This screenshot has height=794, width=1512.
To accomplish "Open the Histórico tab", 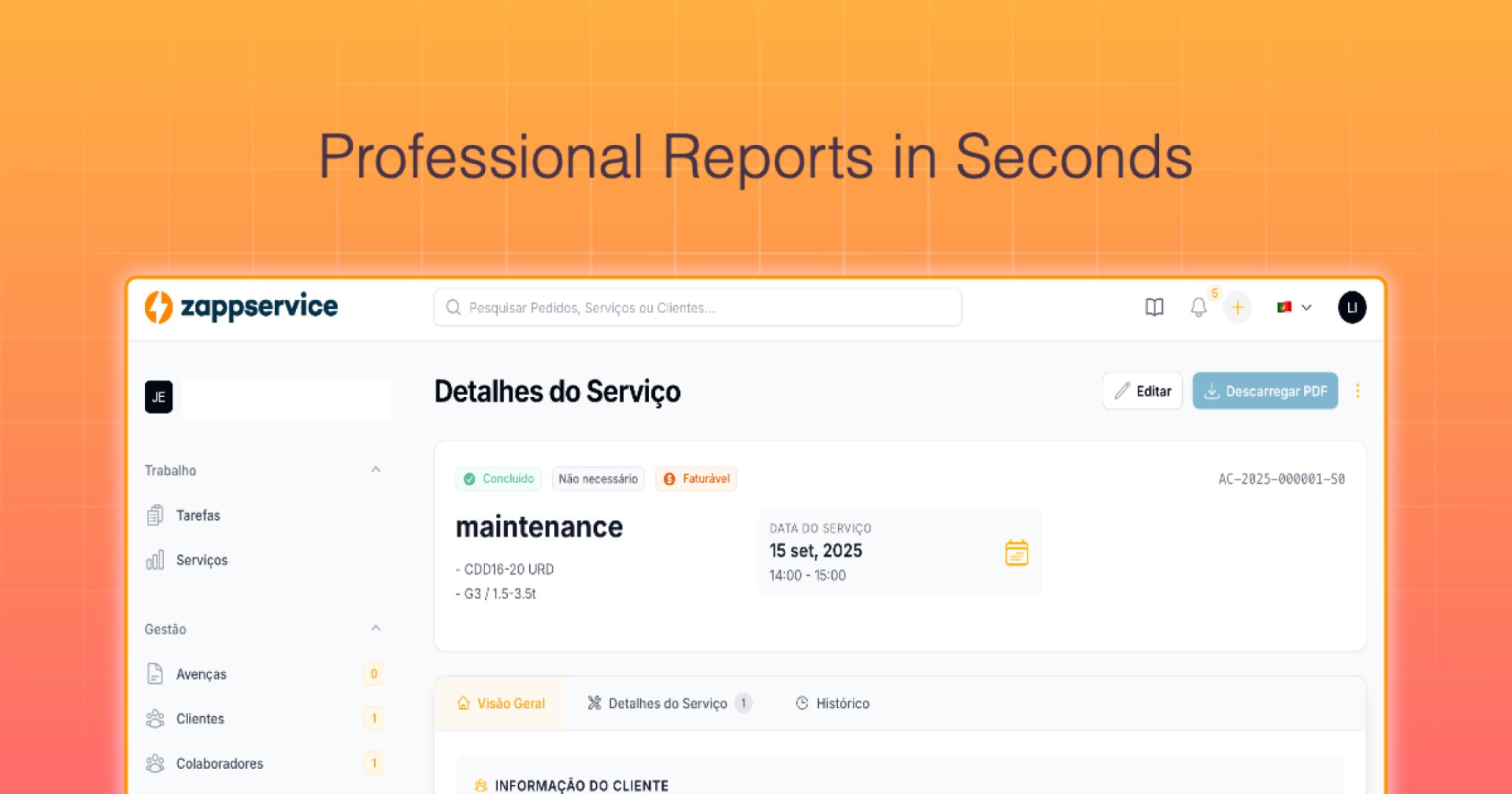I will click(x=832, y=703).
